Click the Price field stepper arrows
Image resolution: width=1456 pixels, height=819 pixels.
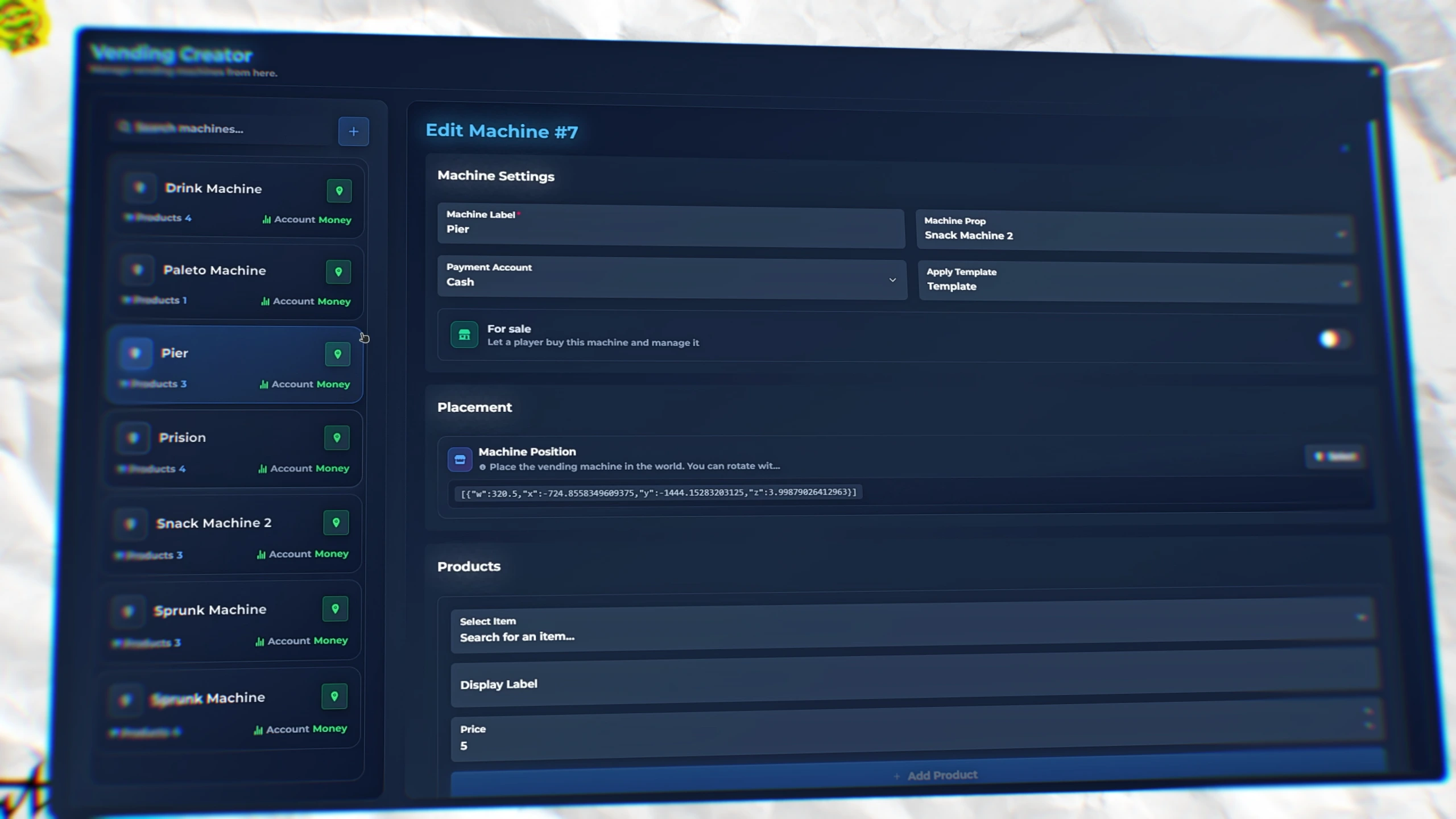click(1368, 718)
